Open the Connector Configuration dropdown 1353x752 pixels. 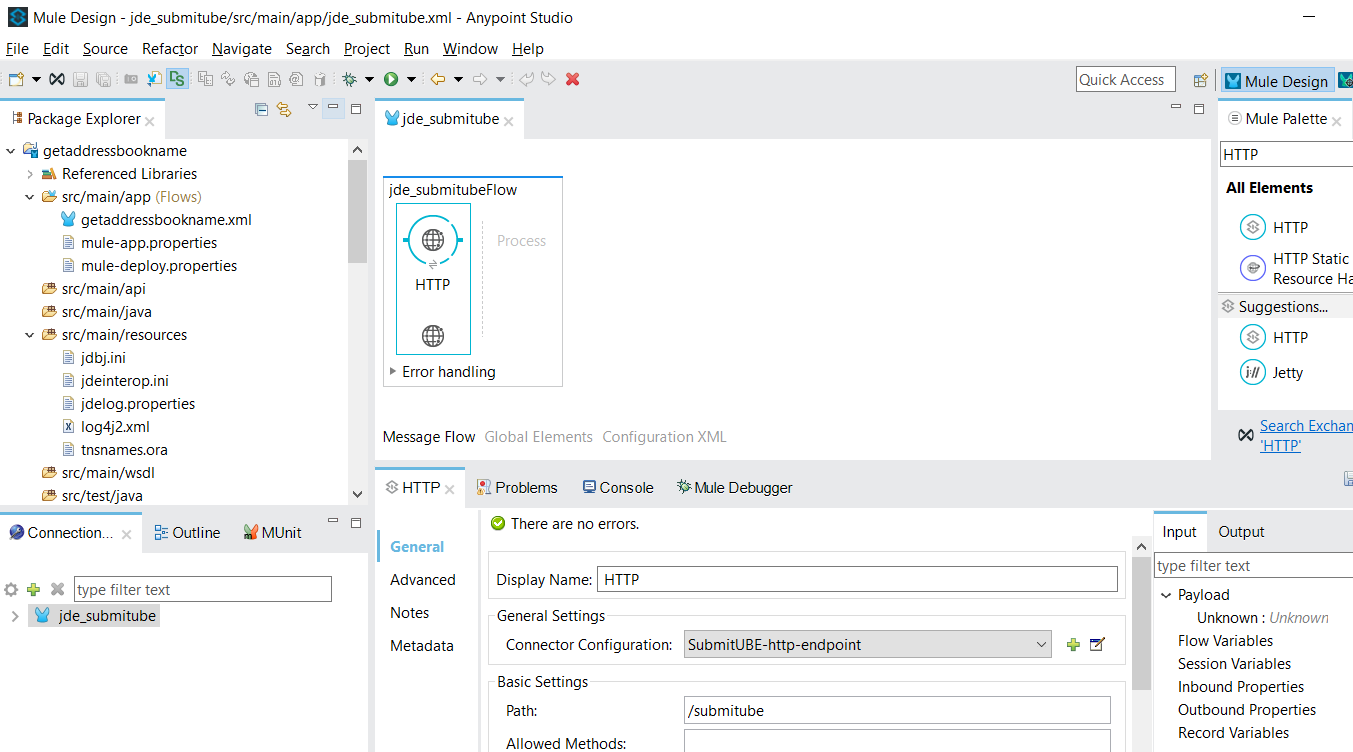click(868, 645)
